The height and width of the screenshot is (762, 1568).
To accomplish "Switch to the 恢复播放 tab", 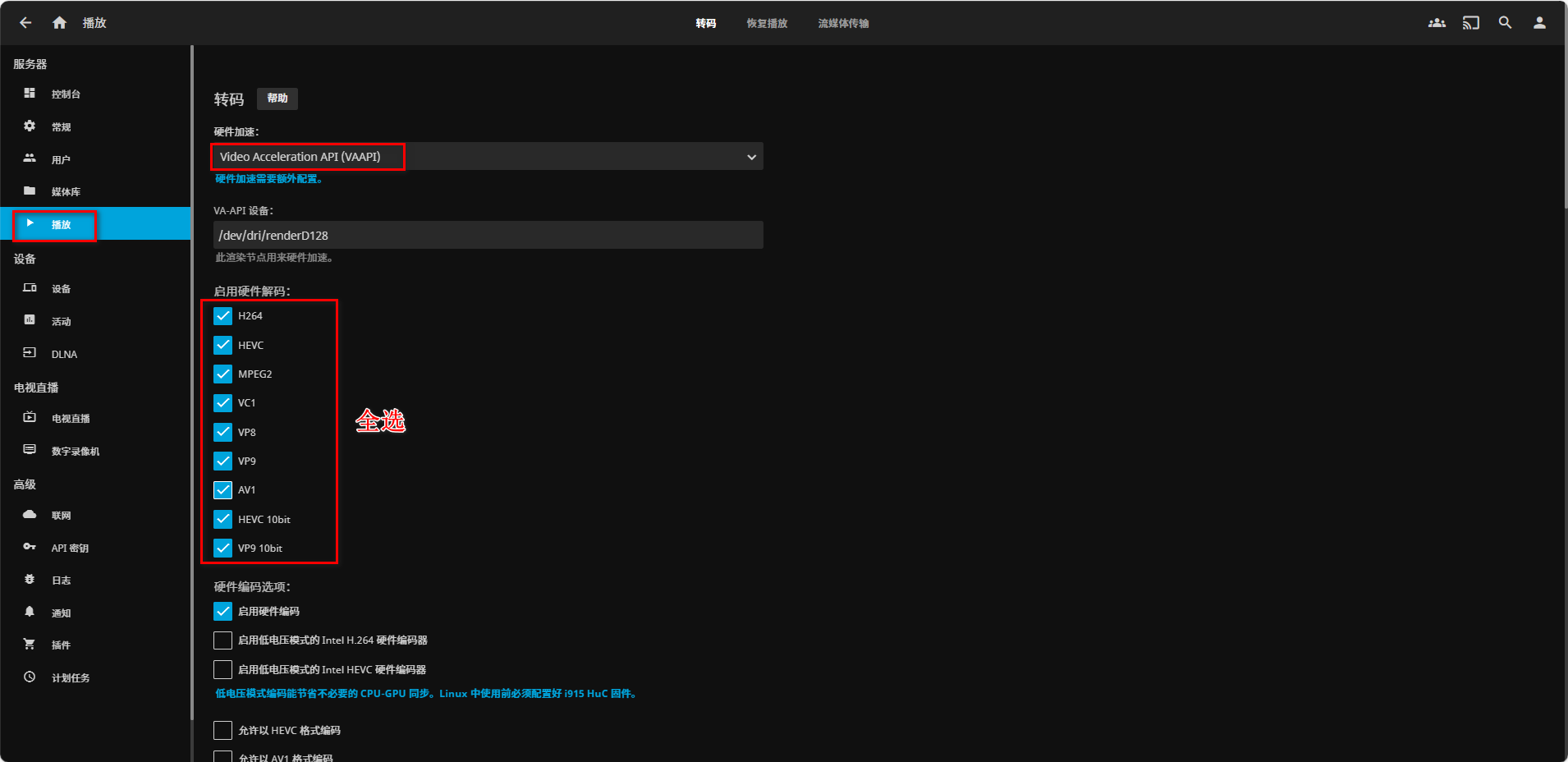I will coord(767,24).
